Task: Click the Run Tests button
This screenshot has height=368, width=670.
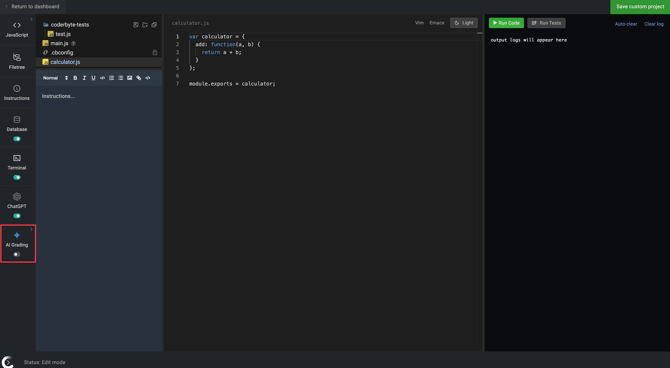Action: [547, 23]
